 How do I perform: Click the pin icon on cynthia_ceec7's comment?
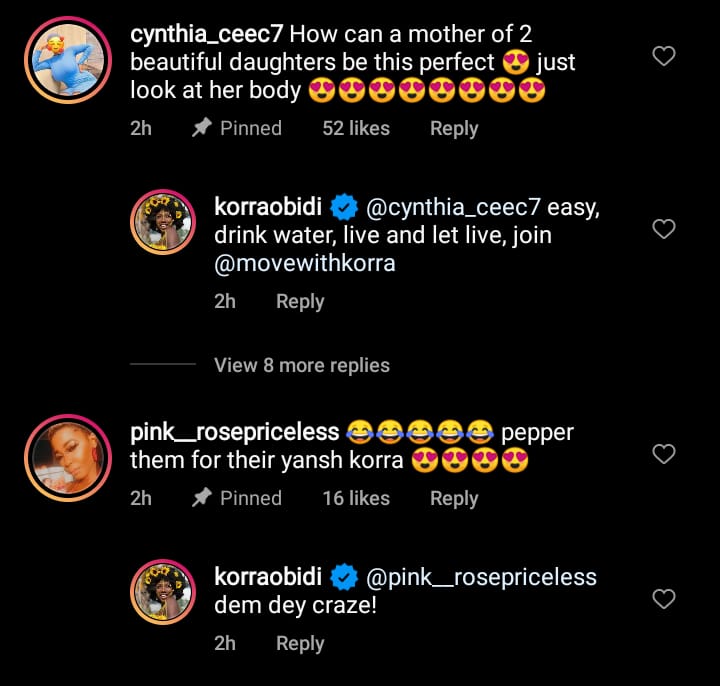tap(200, 128)
